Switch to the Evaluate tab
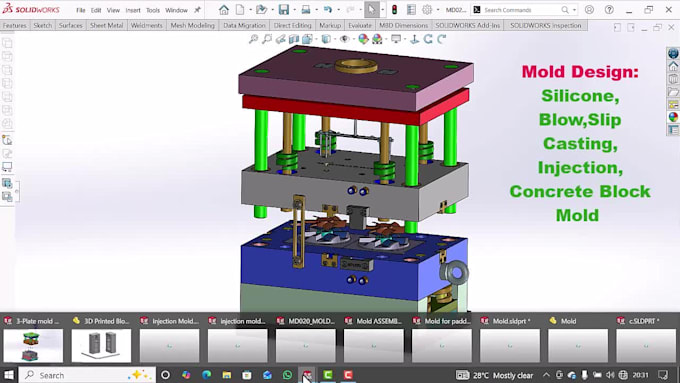This screenshot has height=383, width=680. (360, 25)
